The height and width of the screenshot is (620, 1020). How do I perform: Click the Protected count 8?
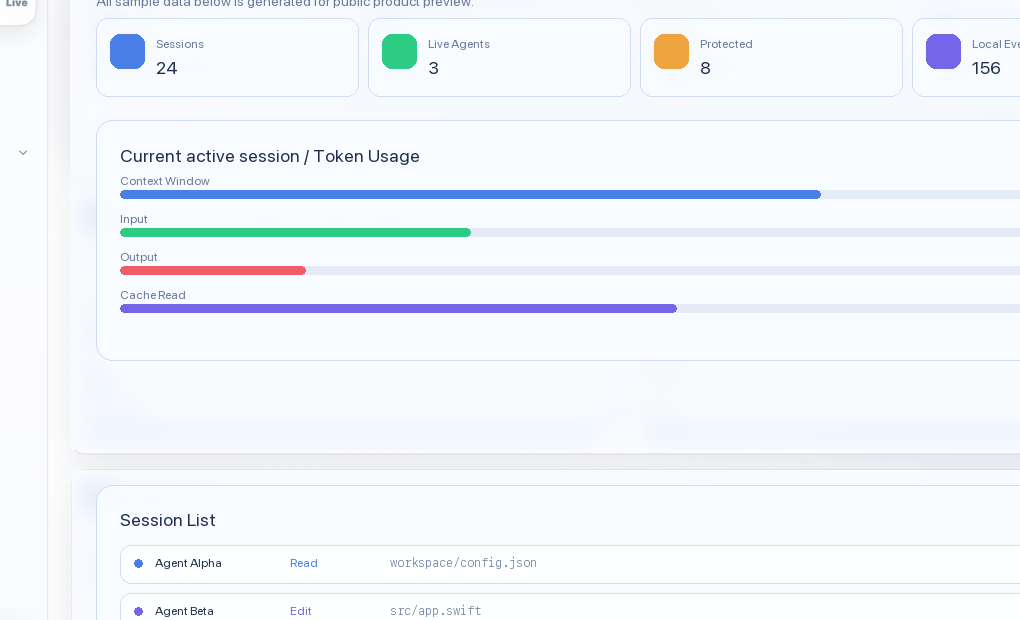point(705,68)
